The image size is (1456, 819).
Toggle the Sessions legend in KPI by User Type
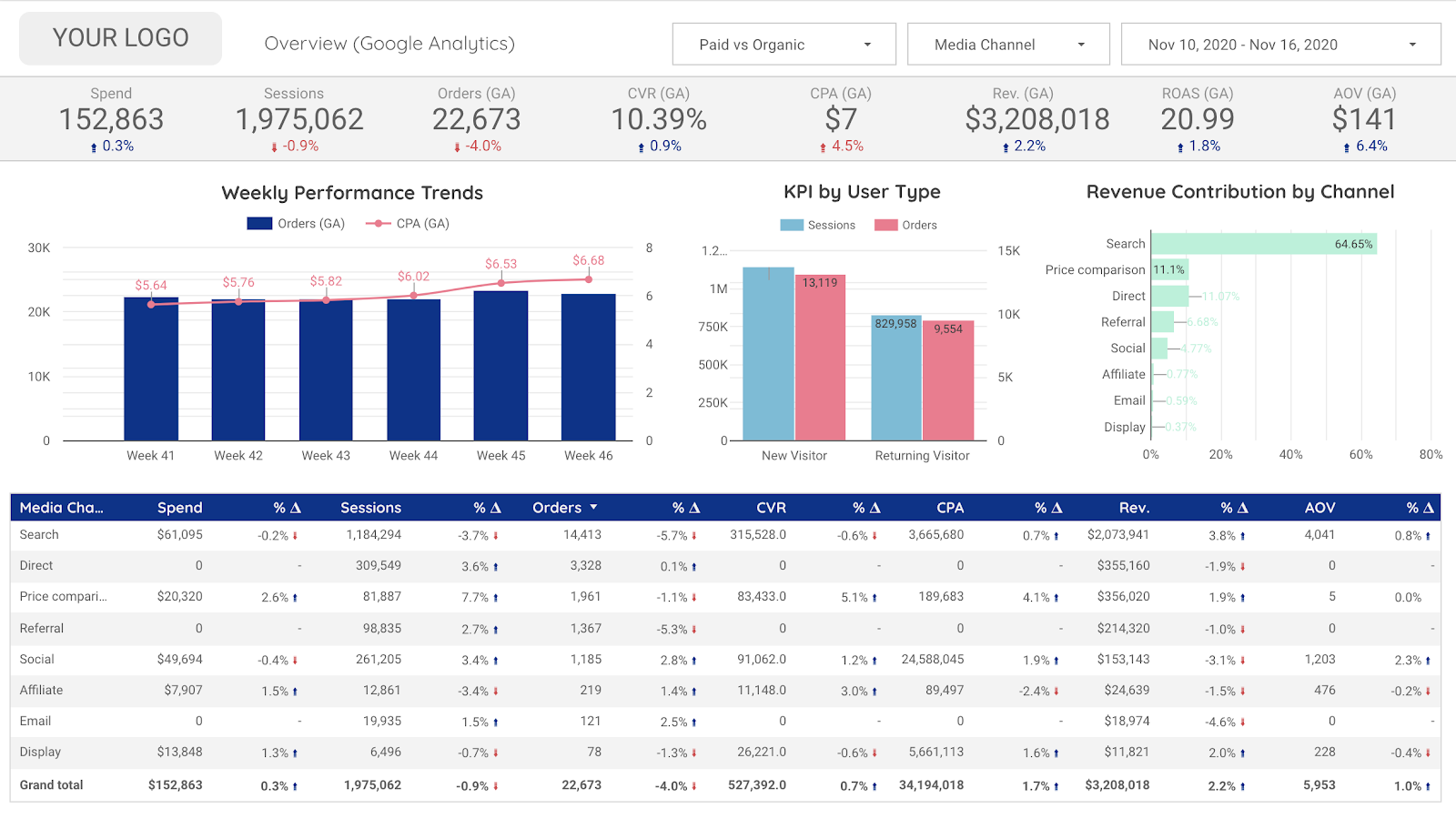tap(817, 225)
